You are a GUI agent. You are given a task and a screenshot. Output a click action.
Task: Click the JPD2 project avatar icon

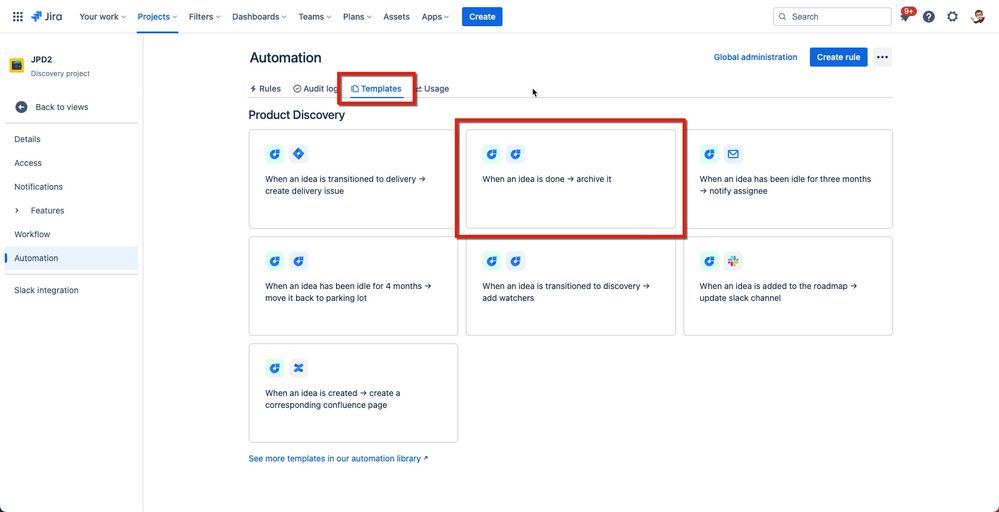coord(17,66)
